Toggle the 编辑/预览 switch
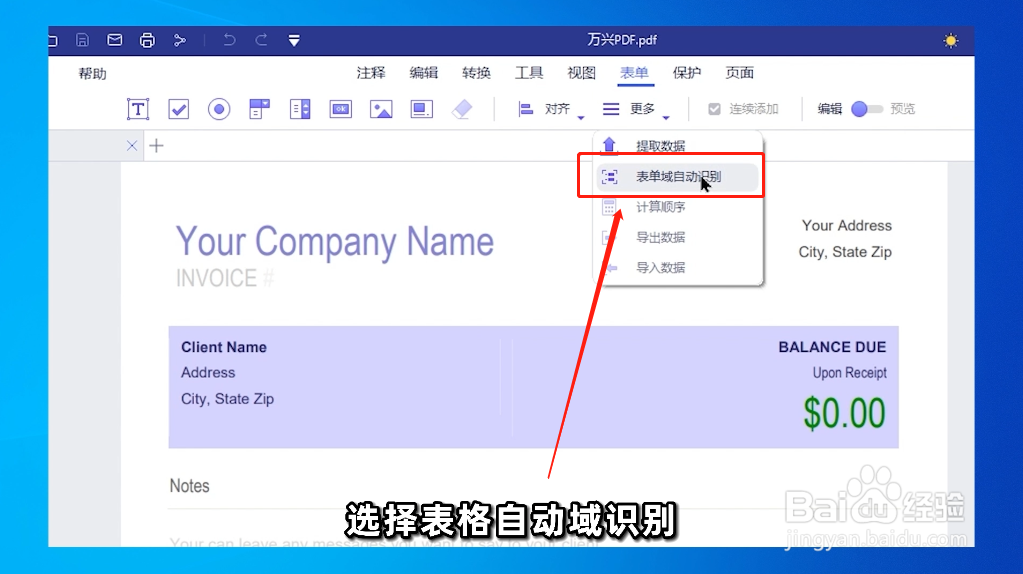 pyautogui.click(x=866, y=109)
